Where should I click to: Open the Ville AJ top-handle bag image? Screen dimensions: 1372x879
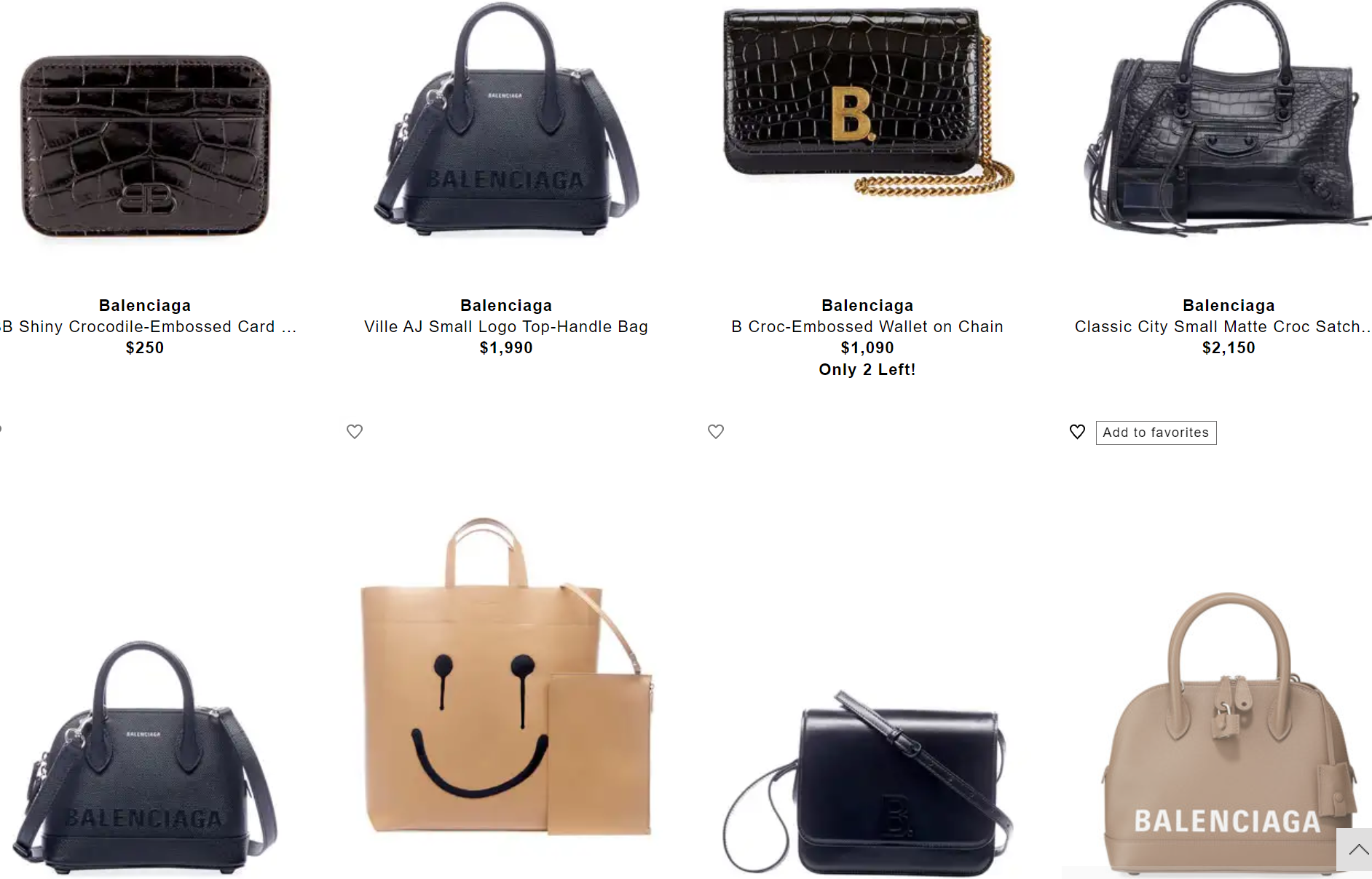(506, 120)
